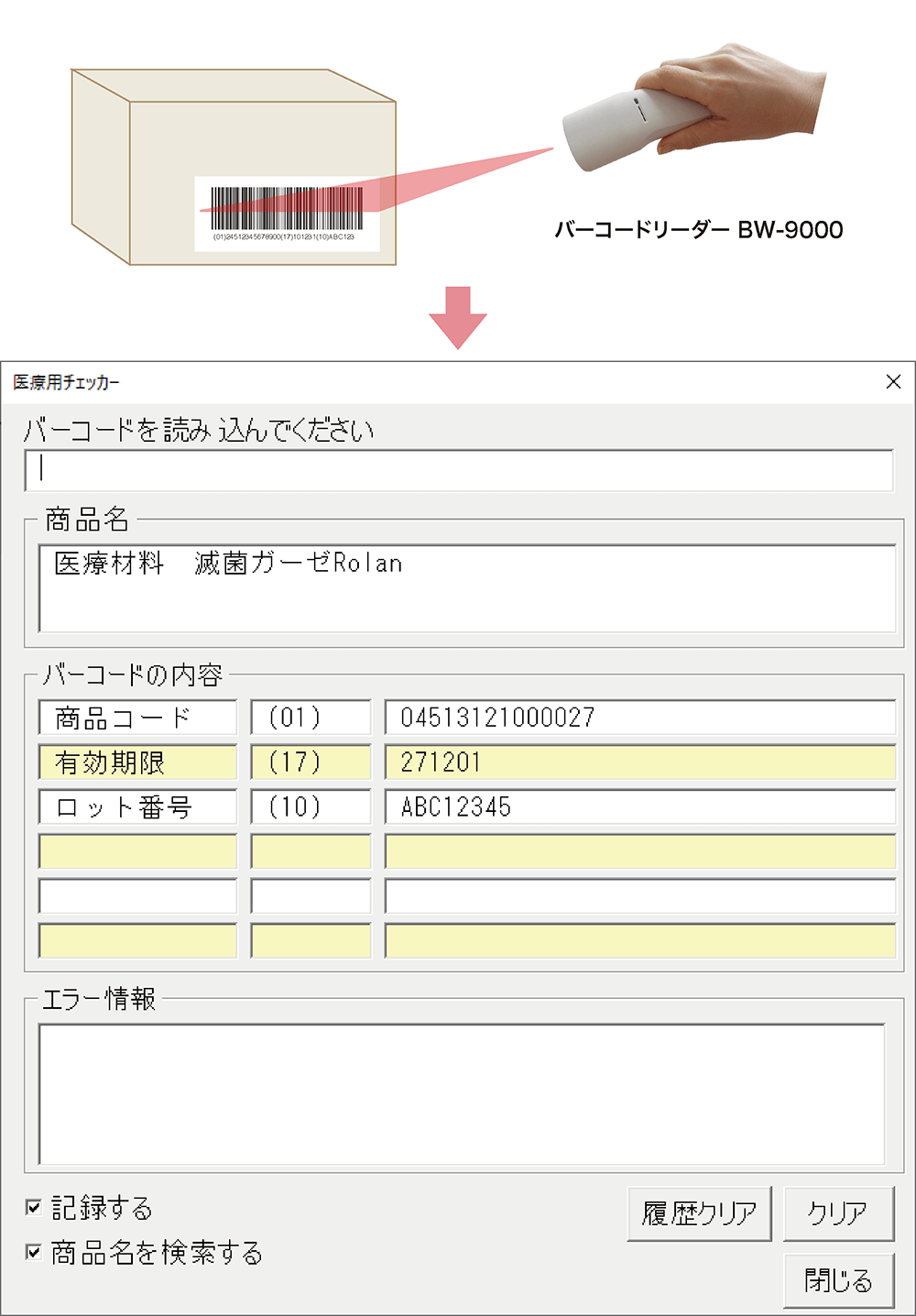The height and width of the screenshot is (1316, 916).
Task: Click the (10) identifier field
Action: 310,807
